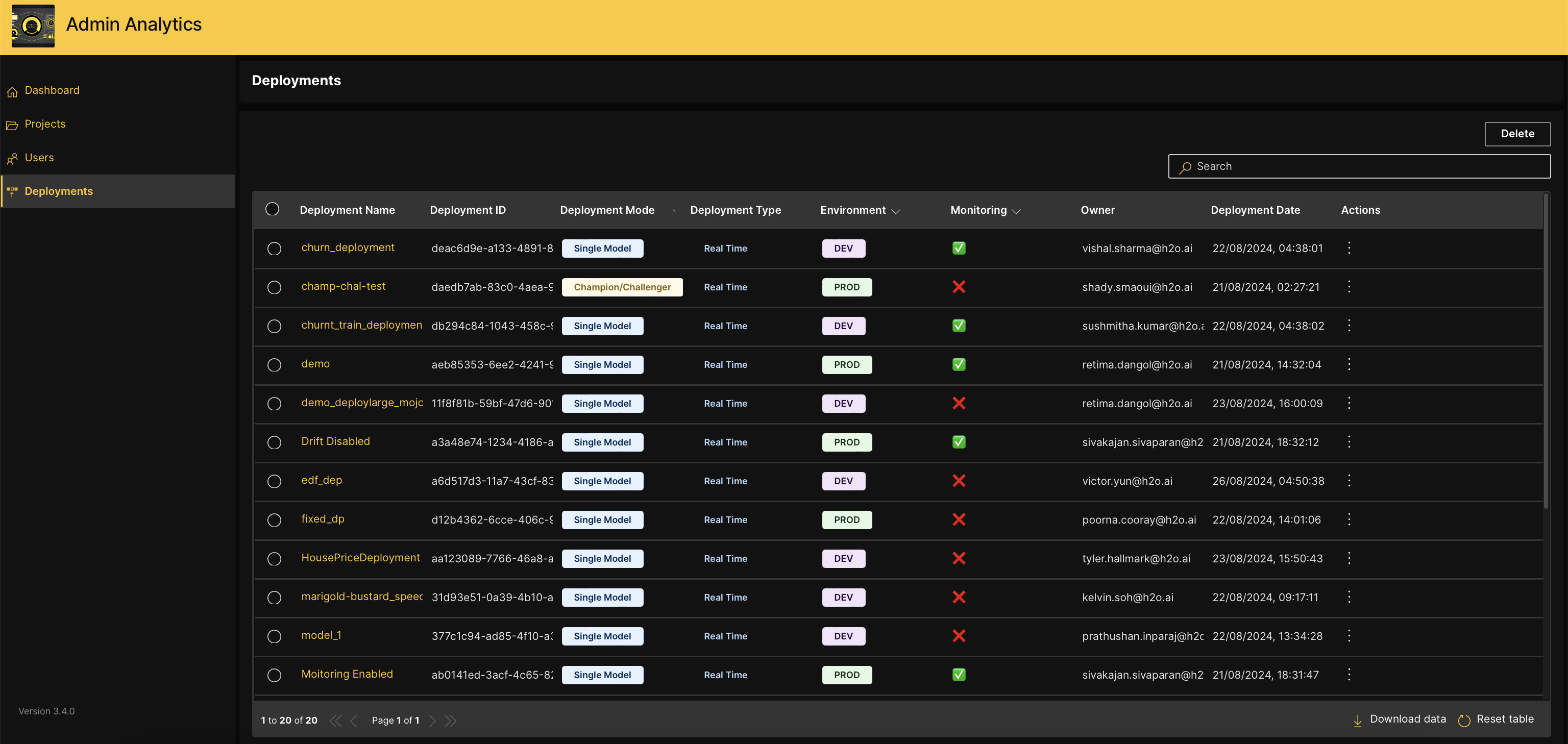Open the Environment column filter dropdown
The height and width of the screenshot is (744, 1568).
click(x=895, y=211)
